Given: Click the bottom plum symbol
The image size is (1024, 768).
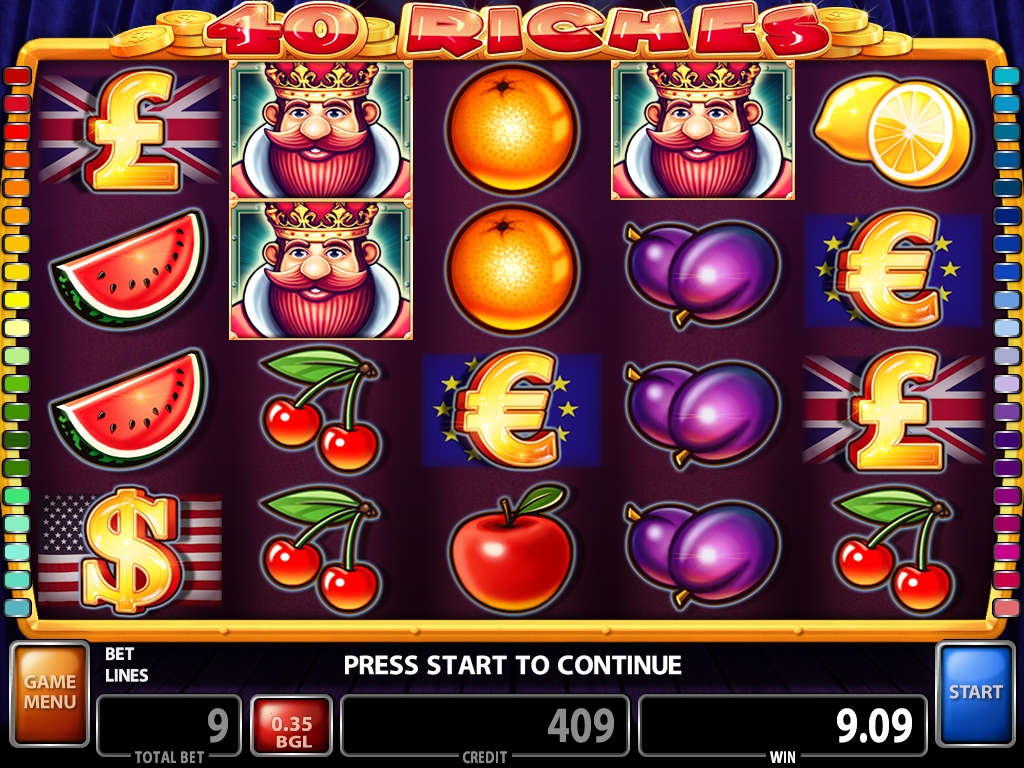Looking at the screenshot, I should point(703,551).
